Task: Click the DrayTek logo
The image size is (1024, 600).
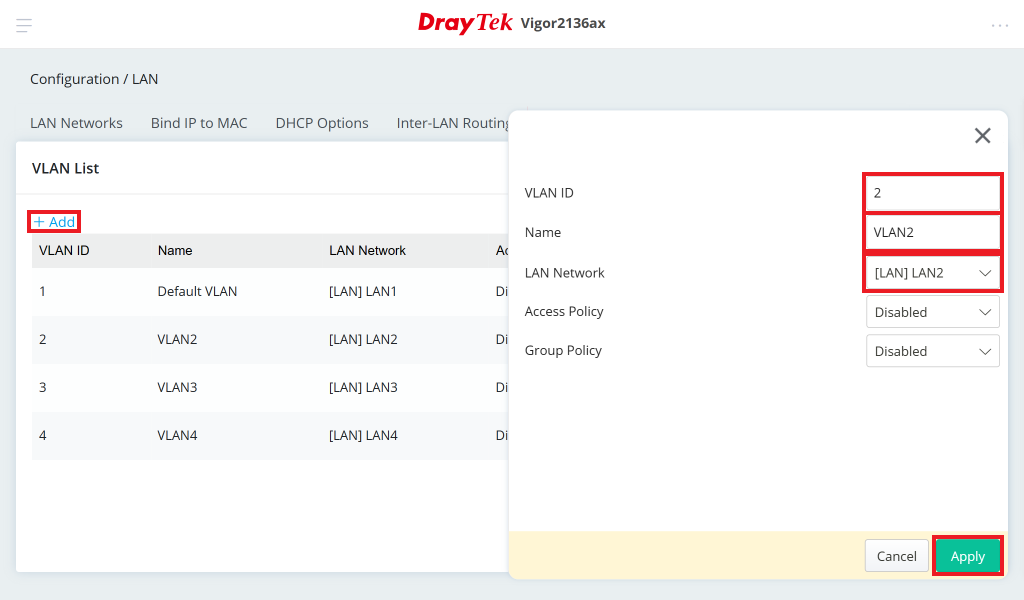Action: tap(465, 23)
